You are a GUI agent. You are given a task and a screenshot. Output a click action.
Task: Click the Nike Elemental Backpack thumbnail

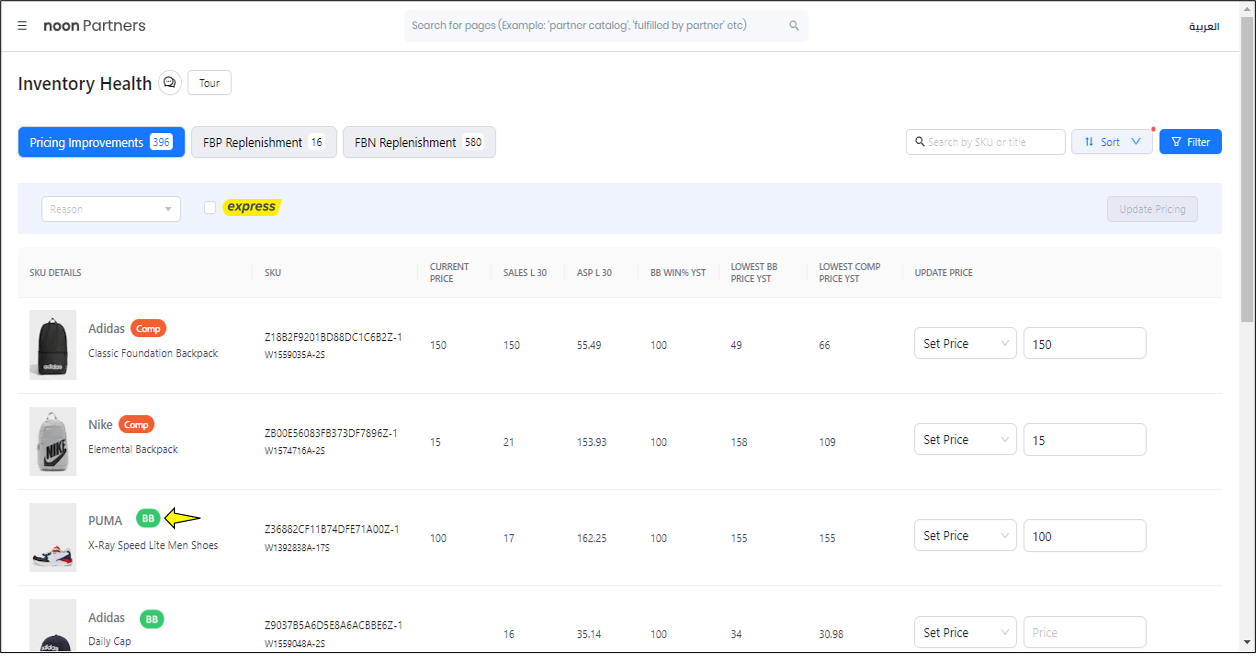[53, 441]
